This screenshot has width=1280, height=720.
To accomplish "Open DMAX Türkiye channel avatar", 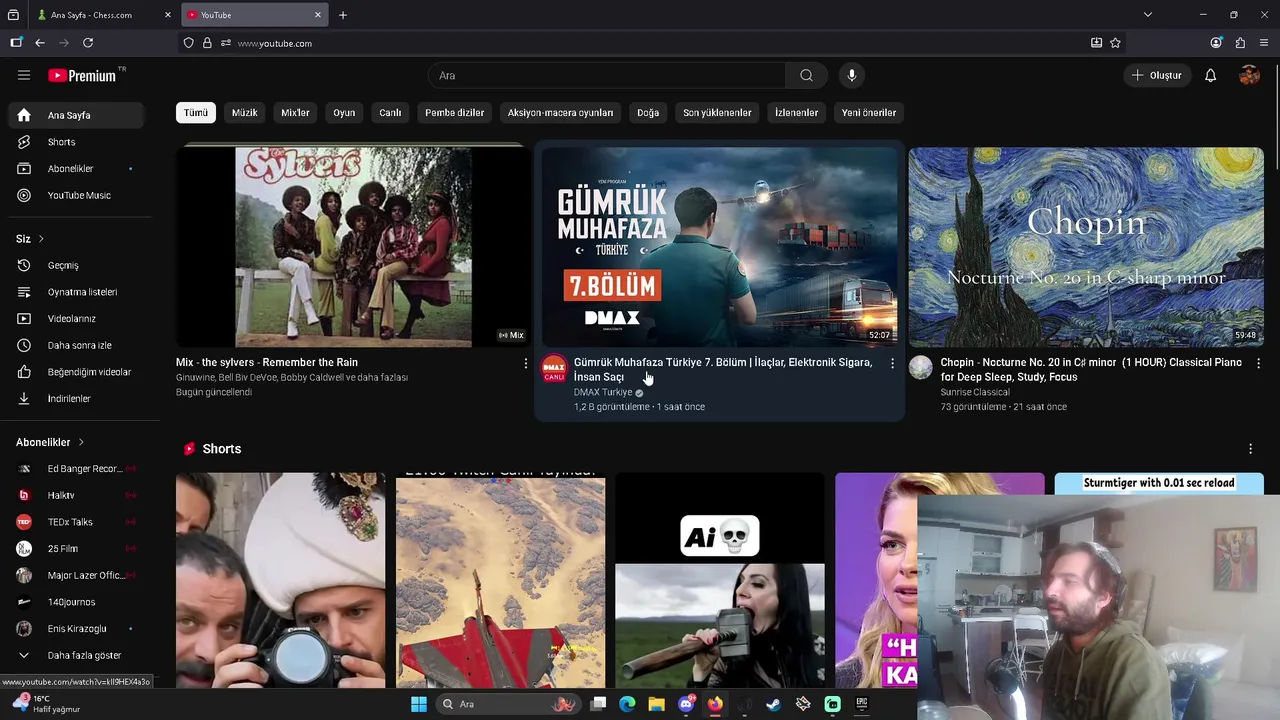I will click(554, 368).
